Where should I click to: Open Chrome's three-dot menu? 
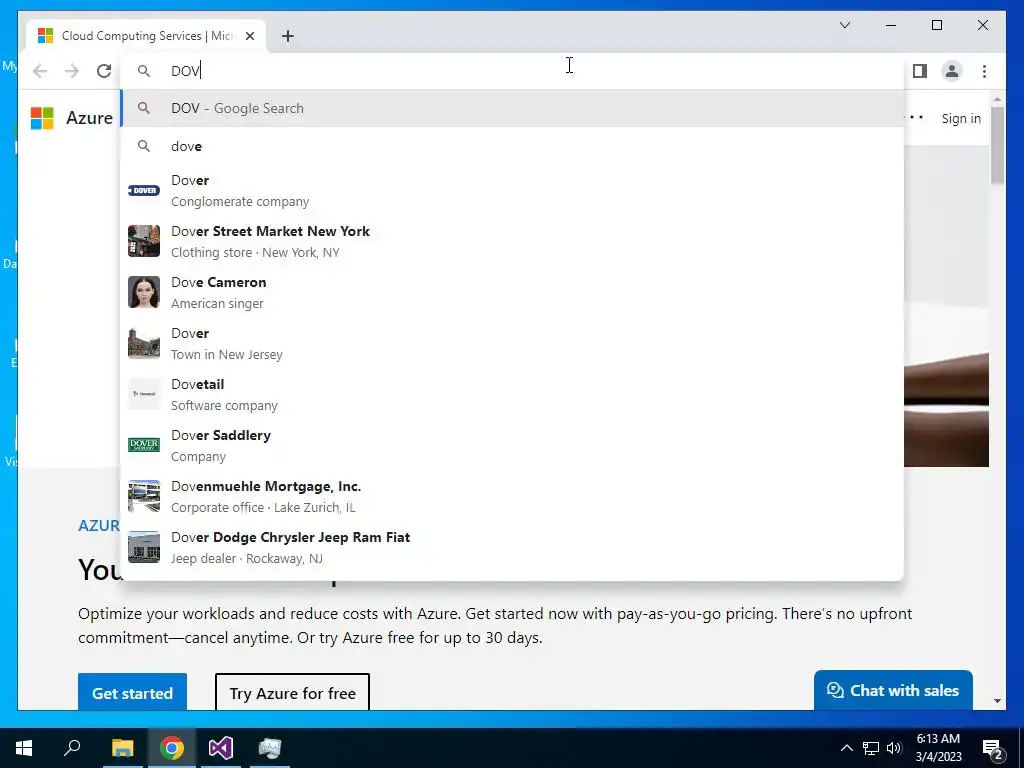click(984, 71)
